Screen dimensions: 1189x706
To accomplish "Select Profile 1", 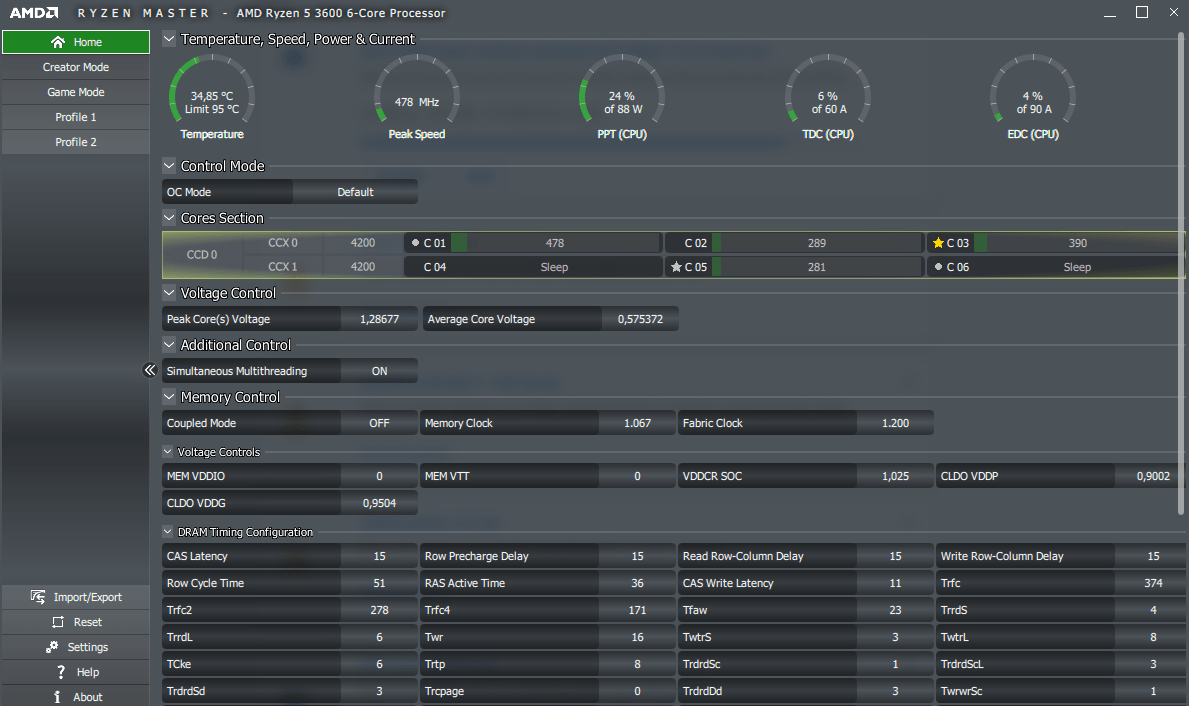I will [76, 118].
